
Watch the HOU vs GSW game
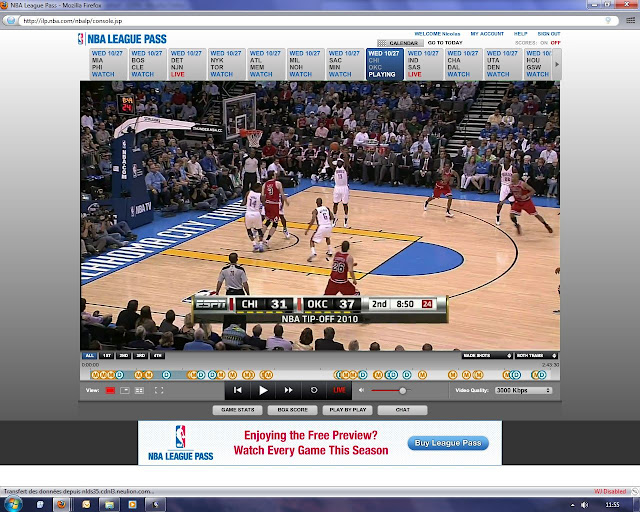pyautogui.click(x=538, y=64)
